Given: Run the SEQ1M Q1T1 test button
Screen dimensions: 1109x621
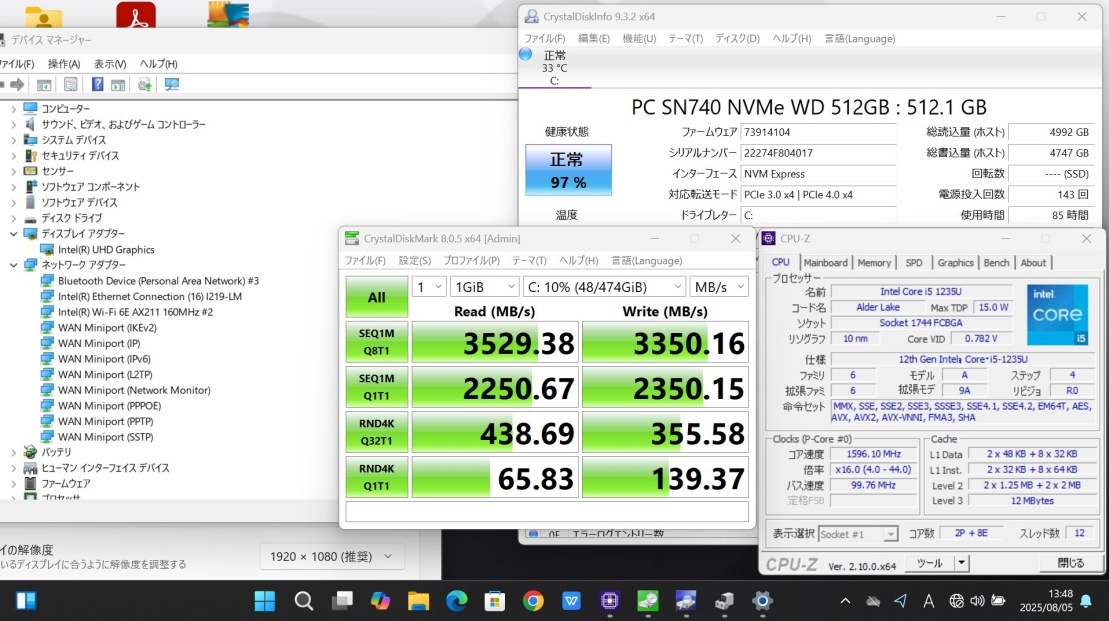Looking at the screenshot, I should (x=376, y=387).
